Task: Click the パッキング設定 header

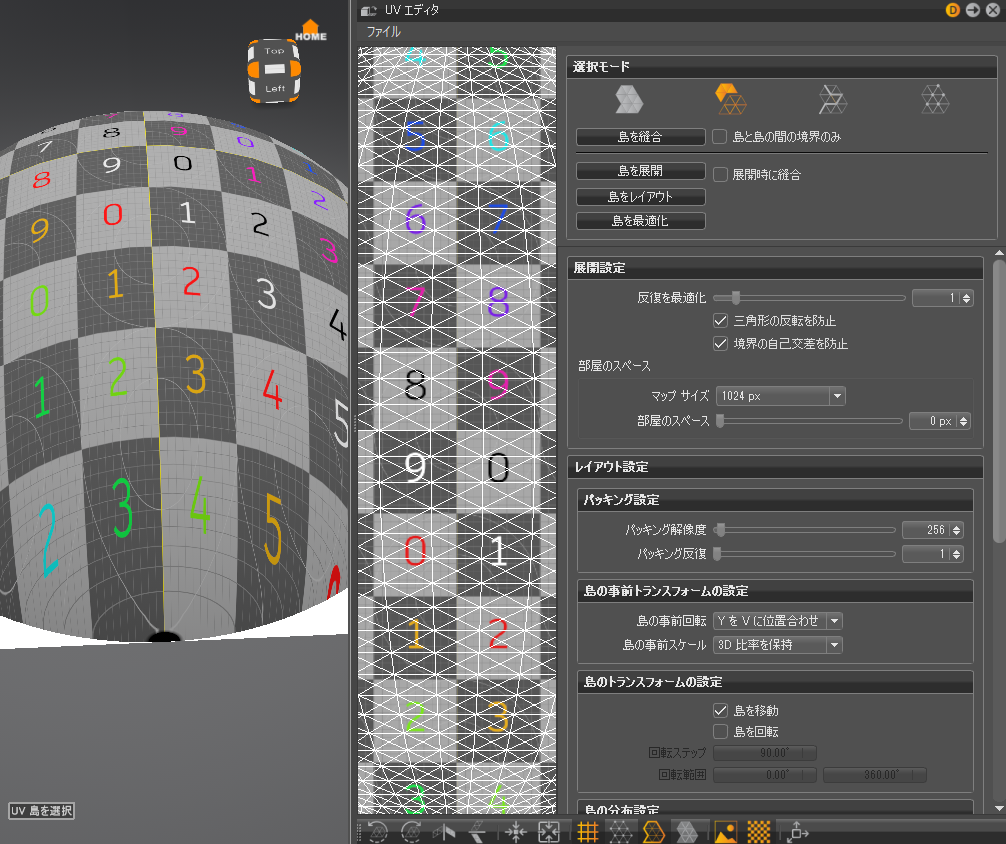Action: 775,500
